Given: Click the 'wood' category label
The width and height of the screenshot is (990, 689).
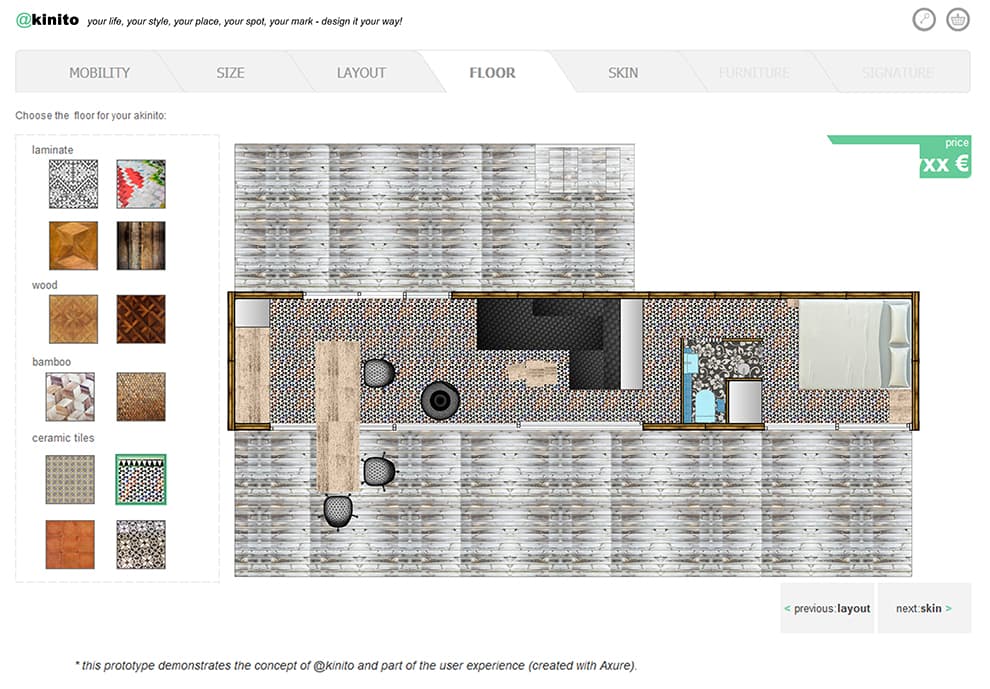Looking at the screenshot, I should 44,285.
